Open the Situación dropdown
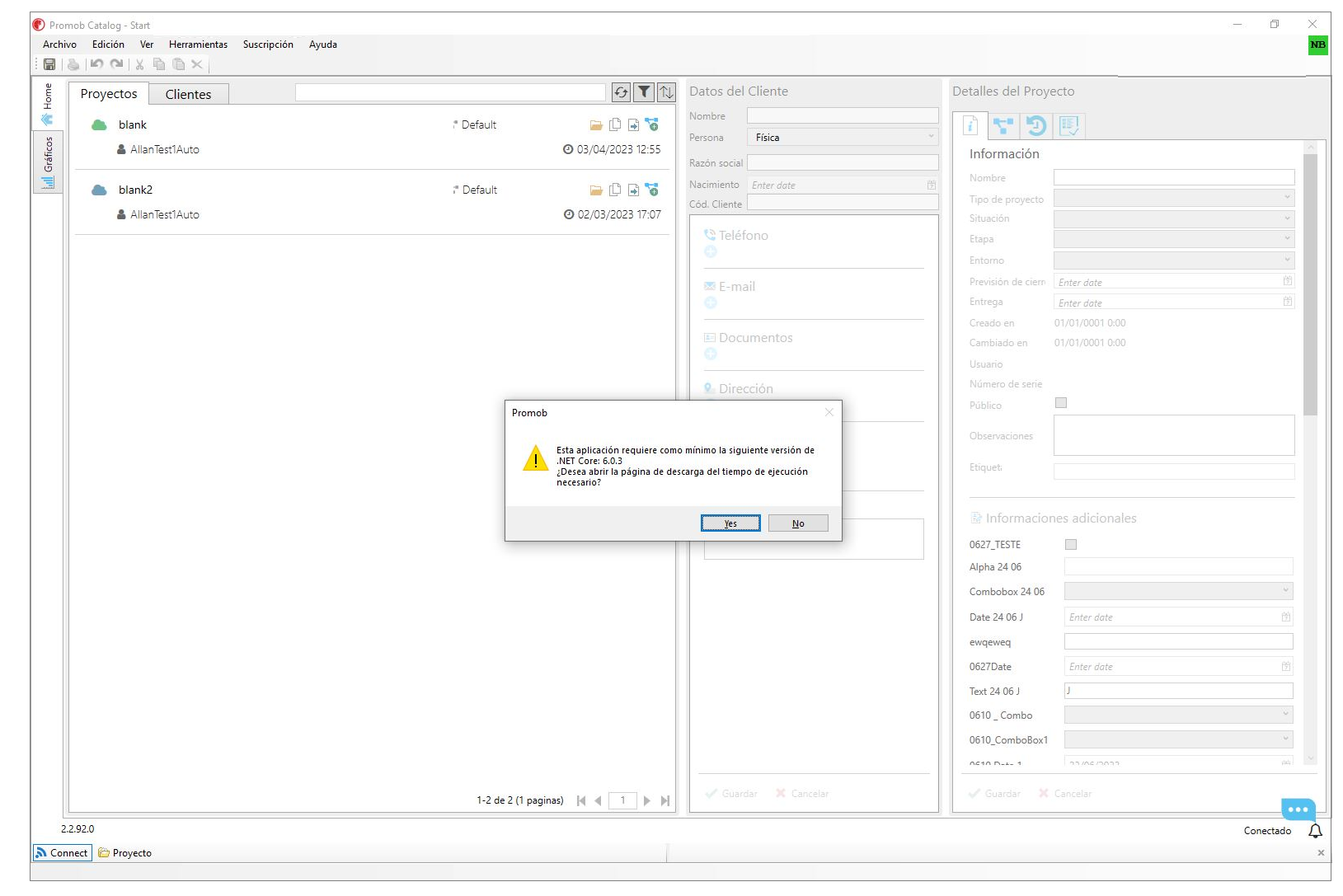 [x=1174, y=218]
